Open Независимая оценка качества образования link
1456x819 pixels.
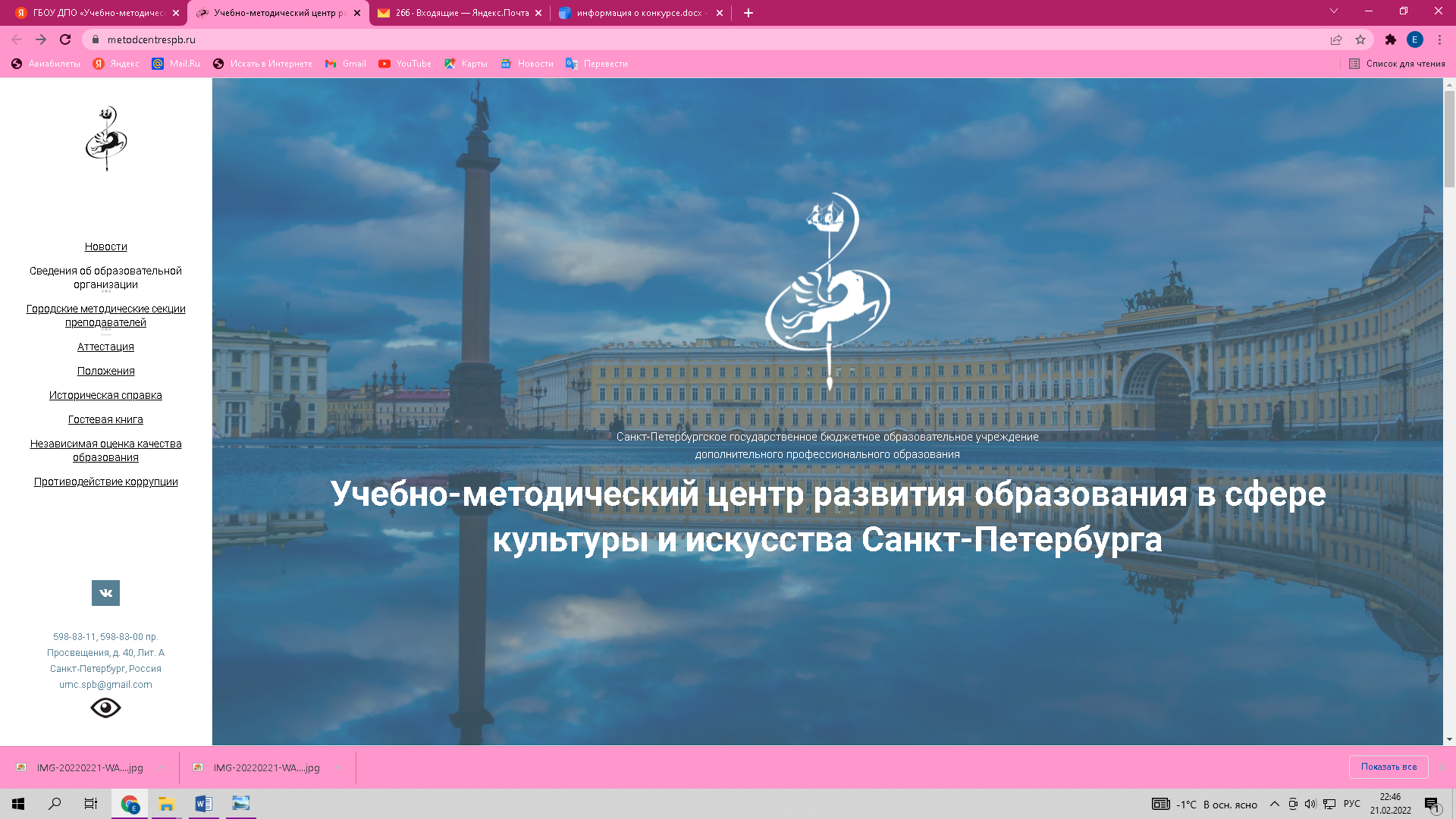click(105, 450)
